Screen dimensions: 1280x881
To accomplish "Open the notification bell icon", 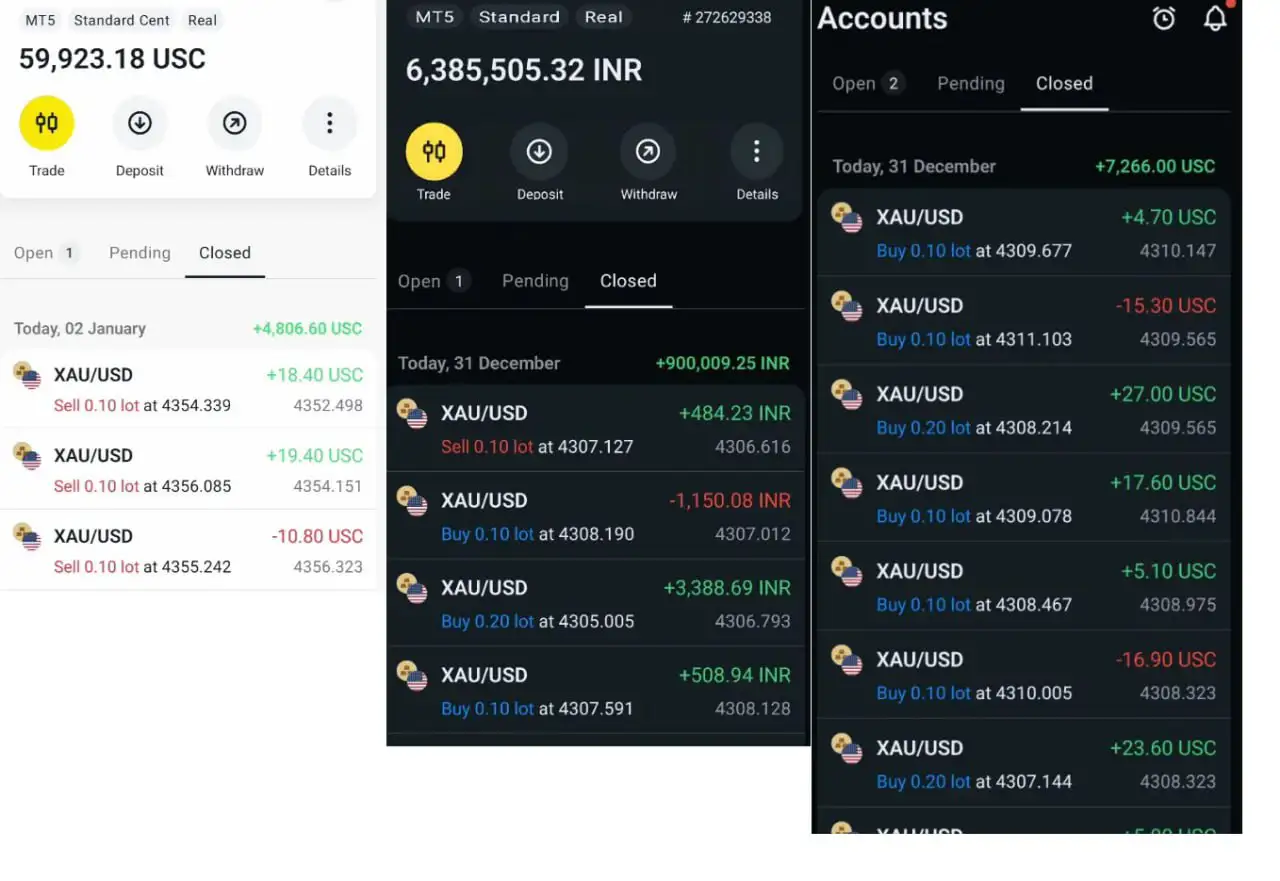I will pyautogui.click(x=1215, y=18).
